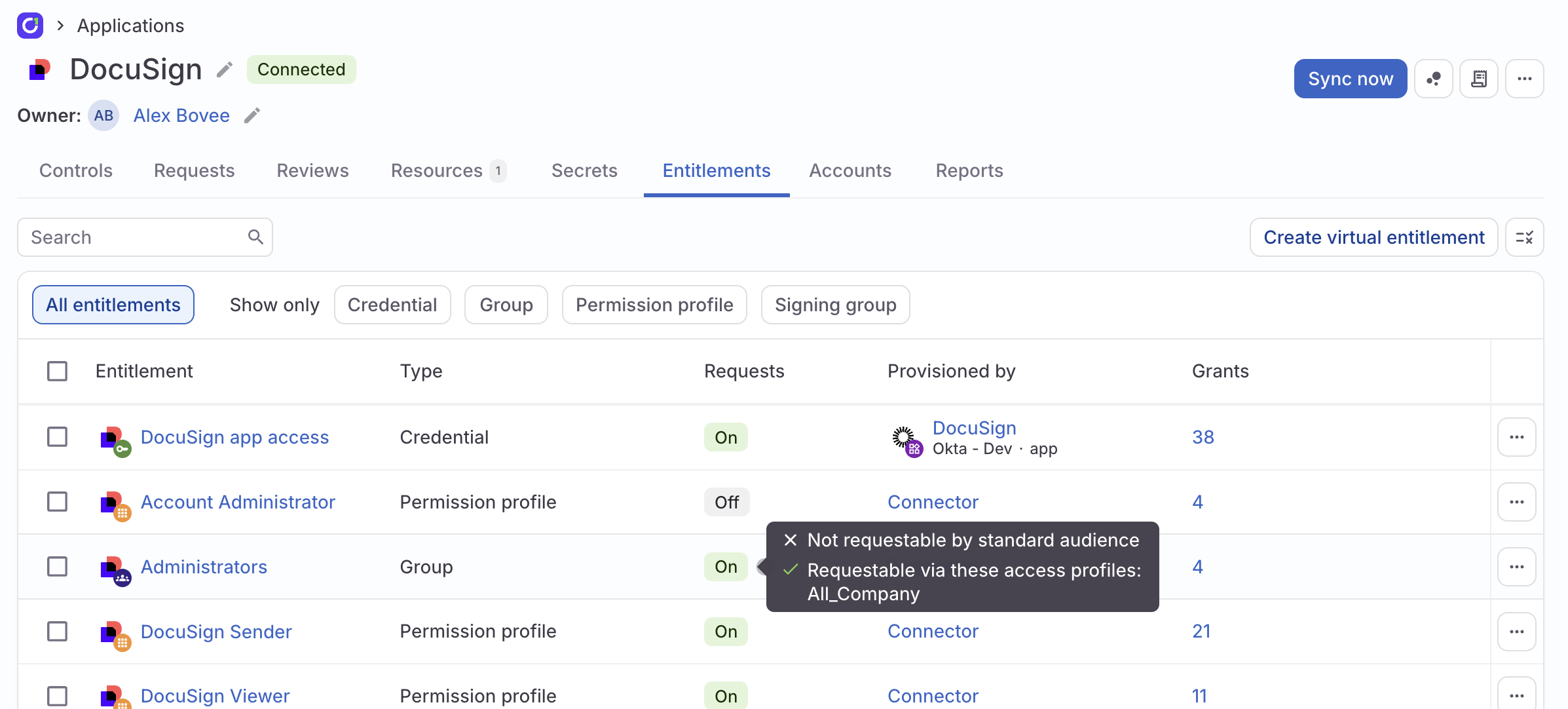Switch to the Accounts tab
This screenshot has width=1568, height=709.
coord(850,171)
